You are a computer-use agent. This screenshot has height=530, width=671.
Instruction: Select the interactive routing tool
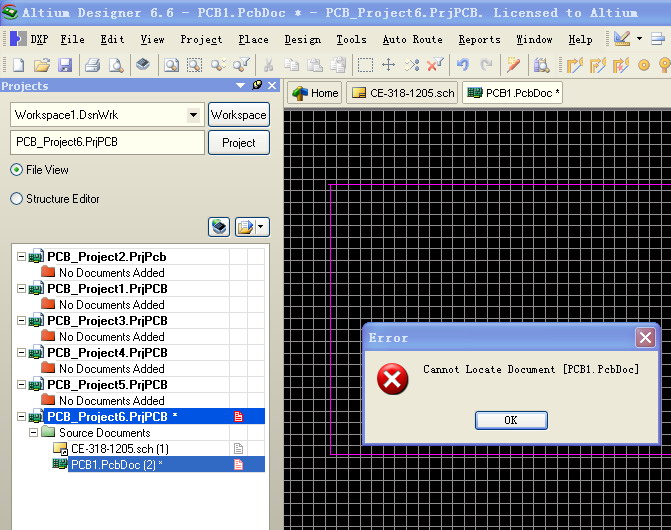574,65
